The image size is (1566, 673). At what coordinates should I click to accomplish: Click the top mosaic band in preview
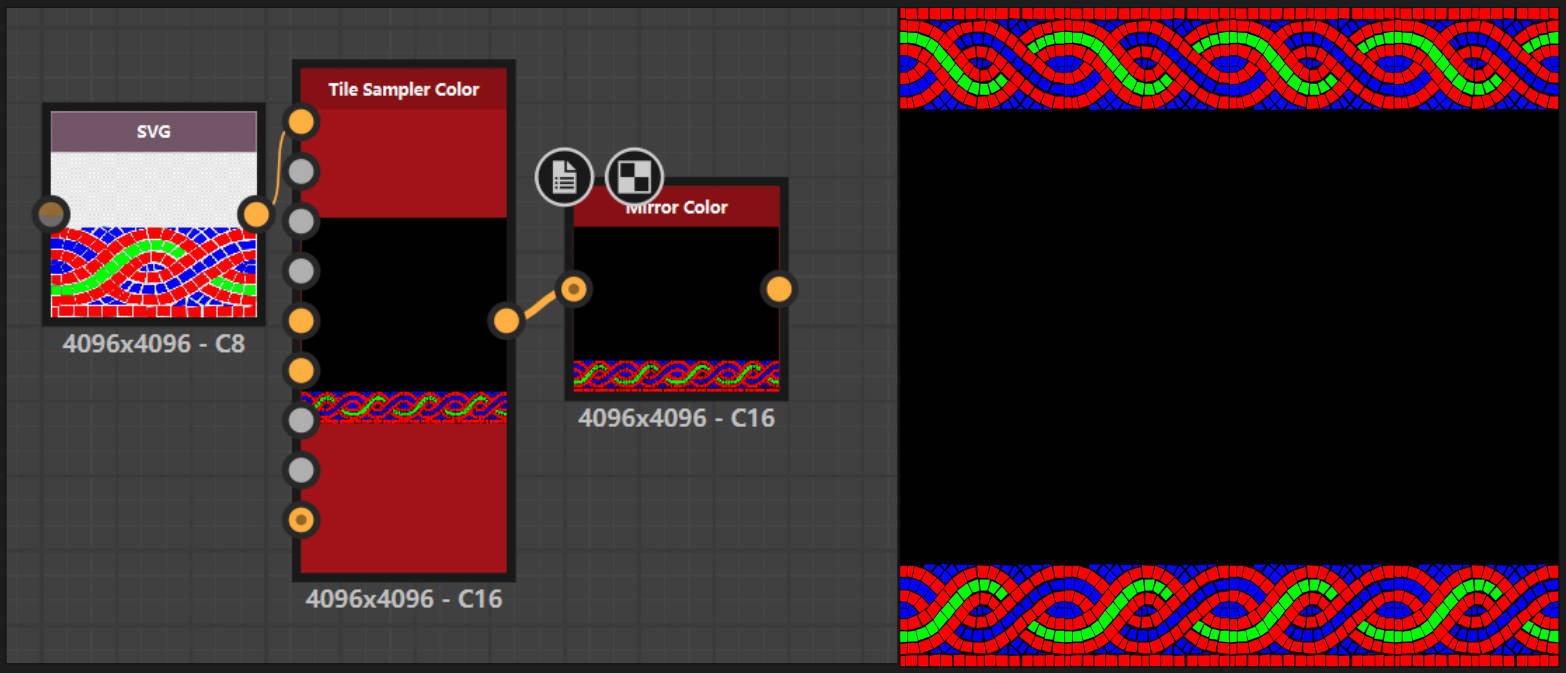(x=1228, y=58)
